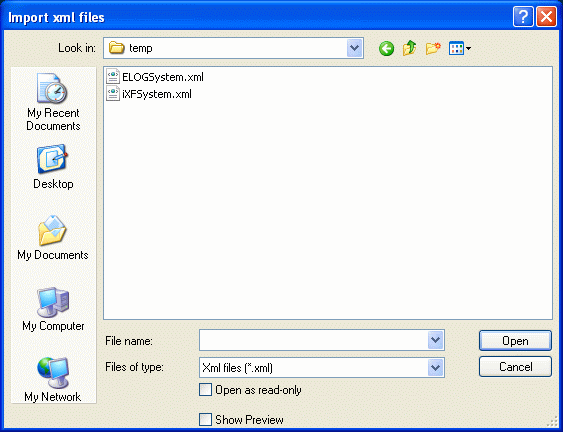This screenshot has width=563, height=432.
Task: Enable Open as read-only checkbox
Action: click(205, 390)
